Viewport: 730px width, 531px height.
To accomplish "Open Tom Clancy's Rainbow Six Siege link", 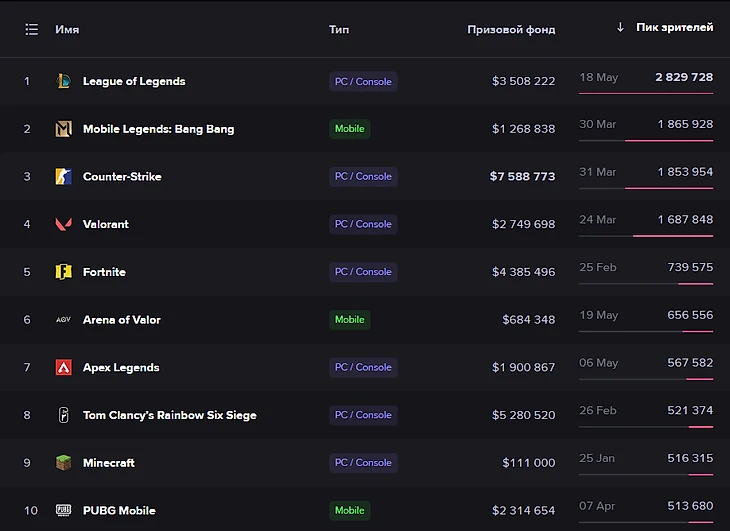I will coord(169,415).
